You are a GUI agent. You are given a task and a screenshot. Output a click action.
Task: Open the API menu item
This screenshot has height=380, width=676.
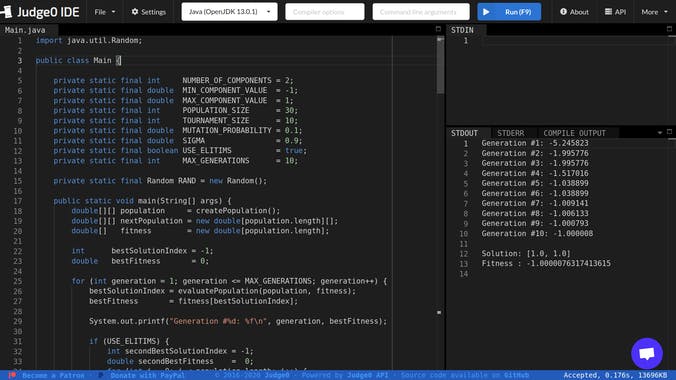(615, 12)
